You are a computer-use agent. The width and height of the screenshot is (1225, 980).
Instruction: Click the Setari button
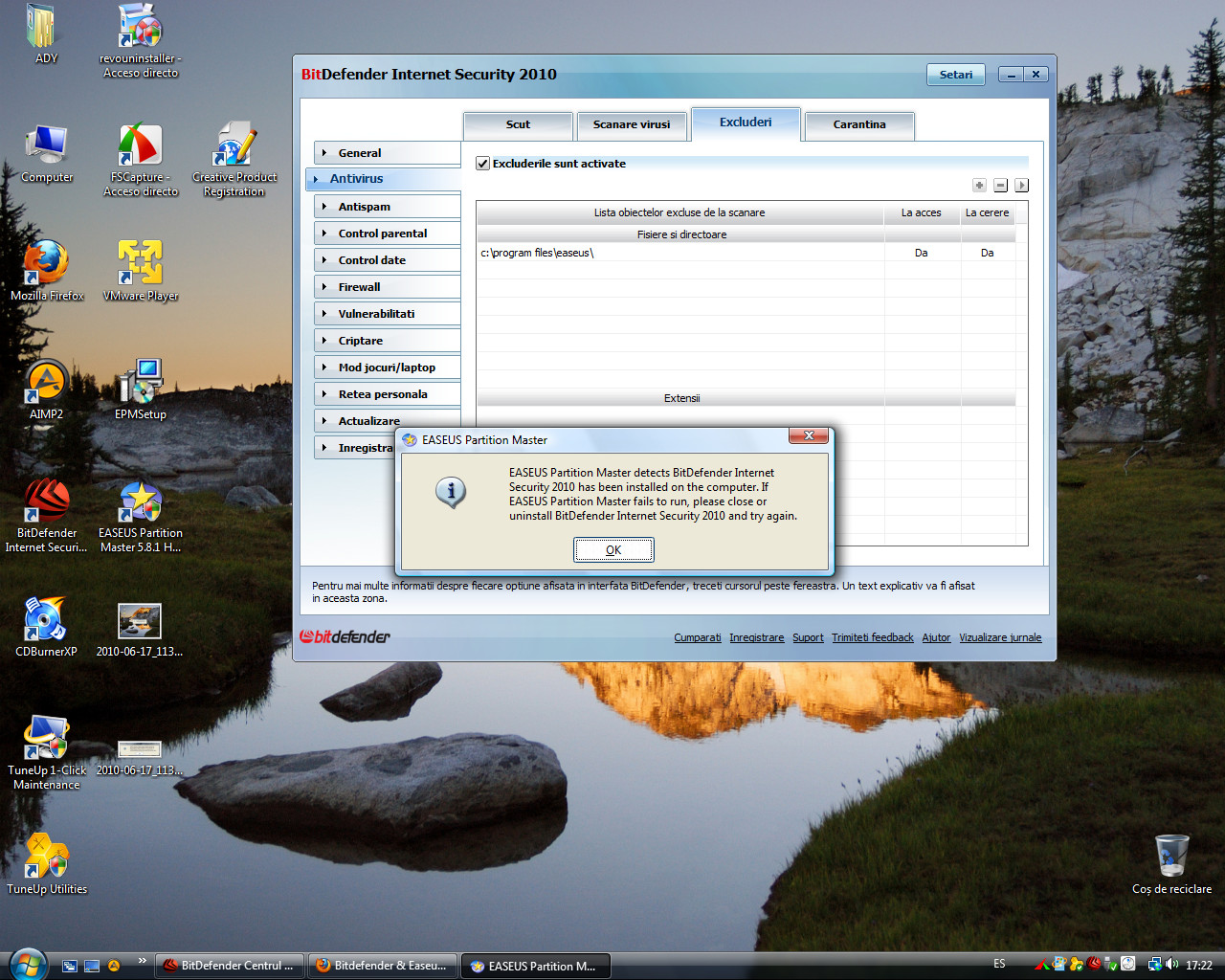(x=955, y=75)
